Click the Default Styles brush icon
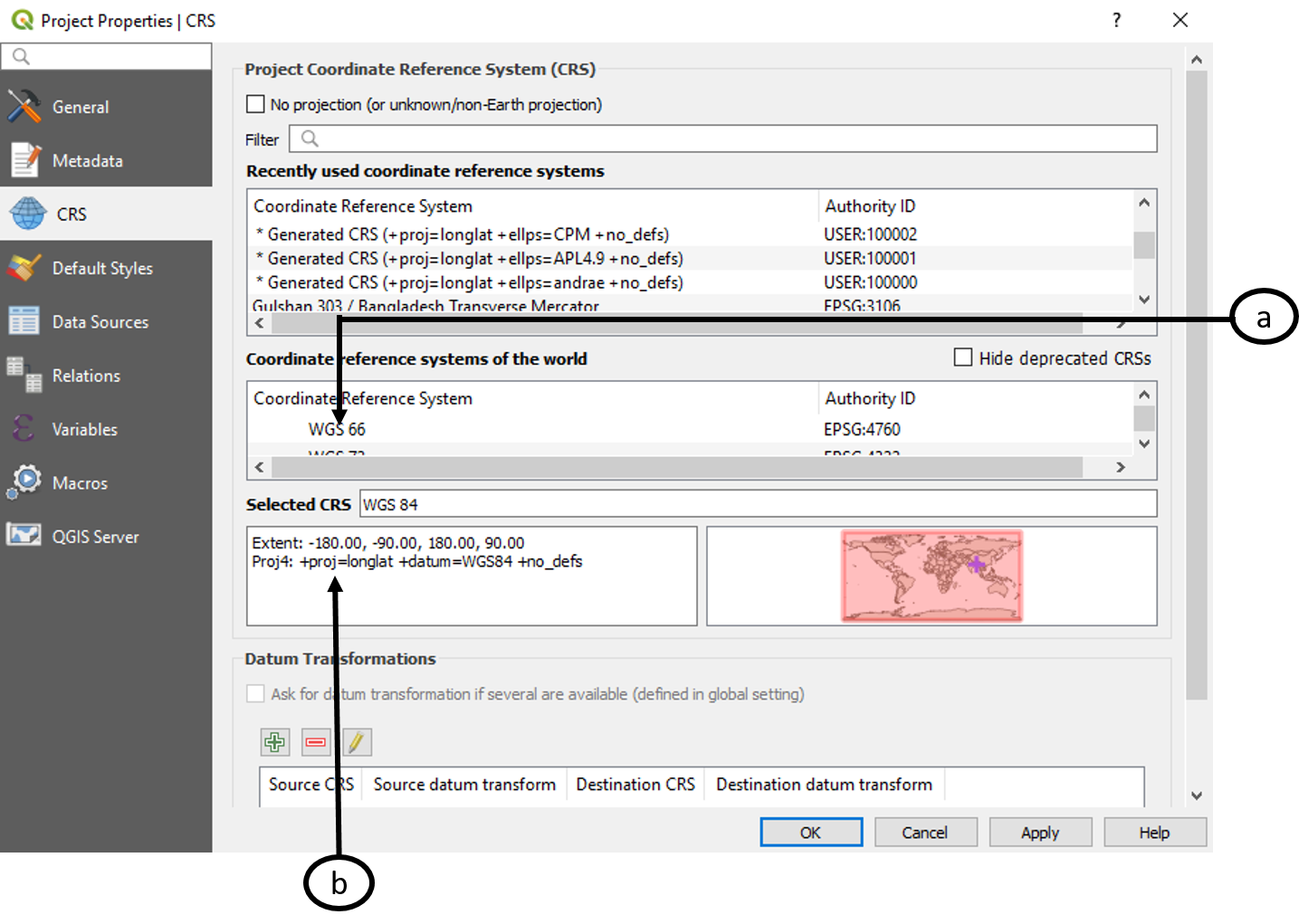The image size is (1299, 924). pyautogui.click(x=24, y=267)
